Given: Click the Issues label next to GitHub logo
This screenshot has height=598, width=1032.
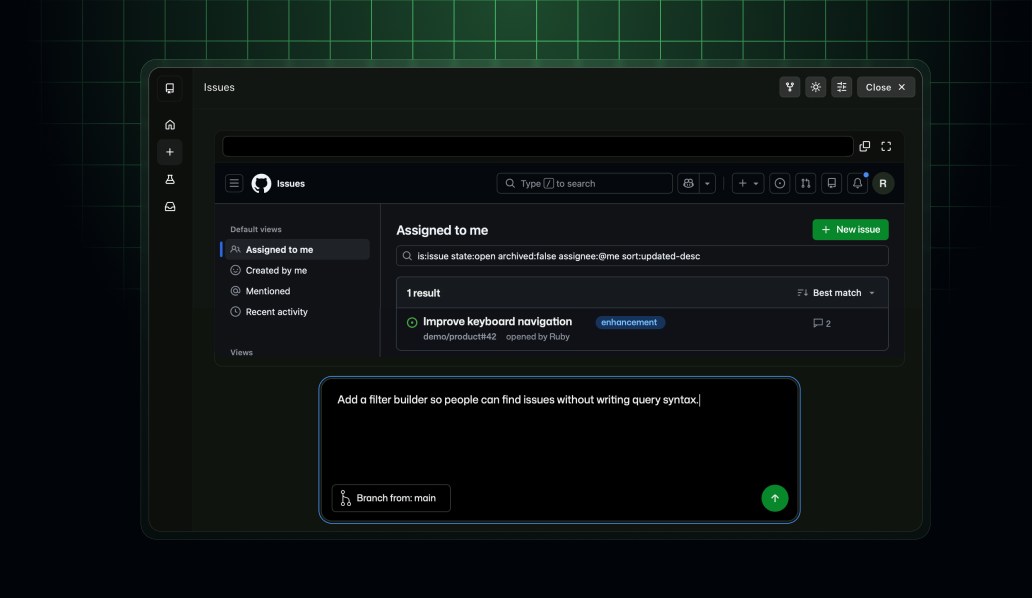Looking at the screenshot, I should click(291, 184).
